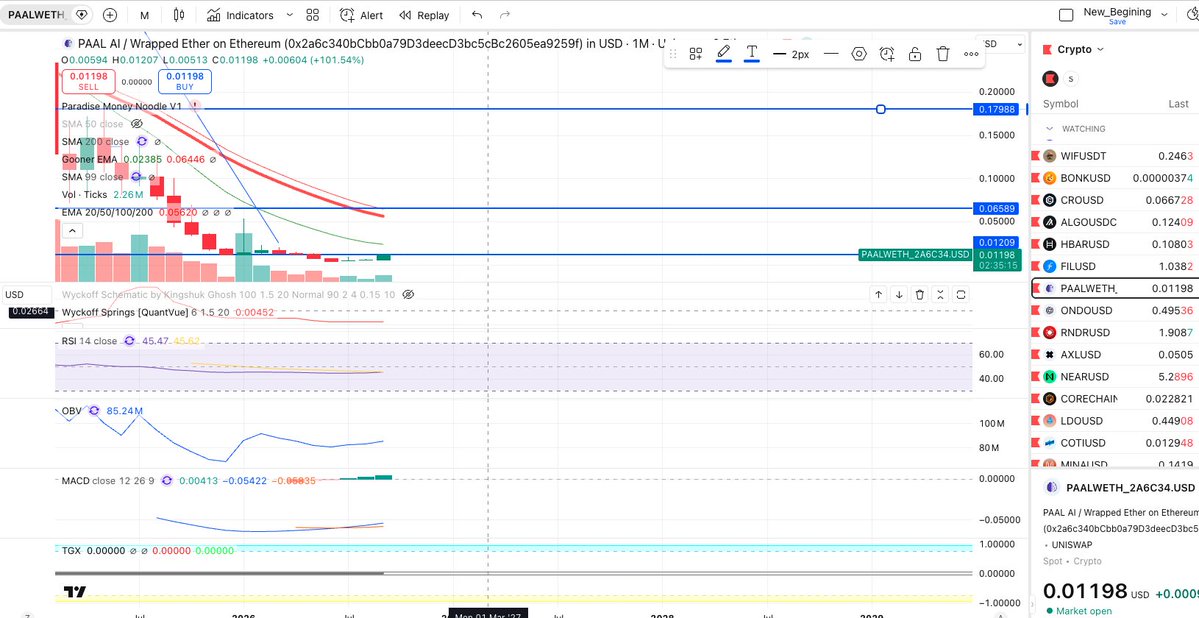Open the three-dot more options menu
Image resolution: width=1199 pixels, height=618 pixels.
(x=970, y=54)
